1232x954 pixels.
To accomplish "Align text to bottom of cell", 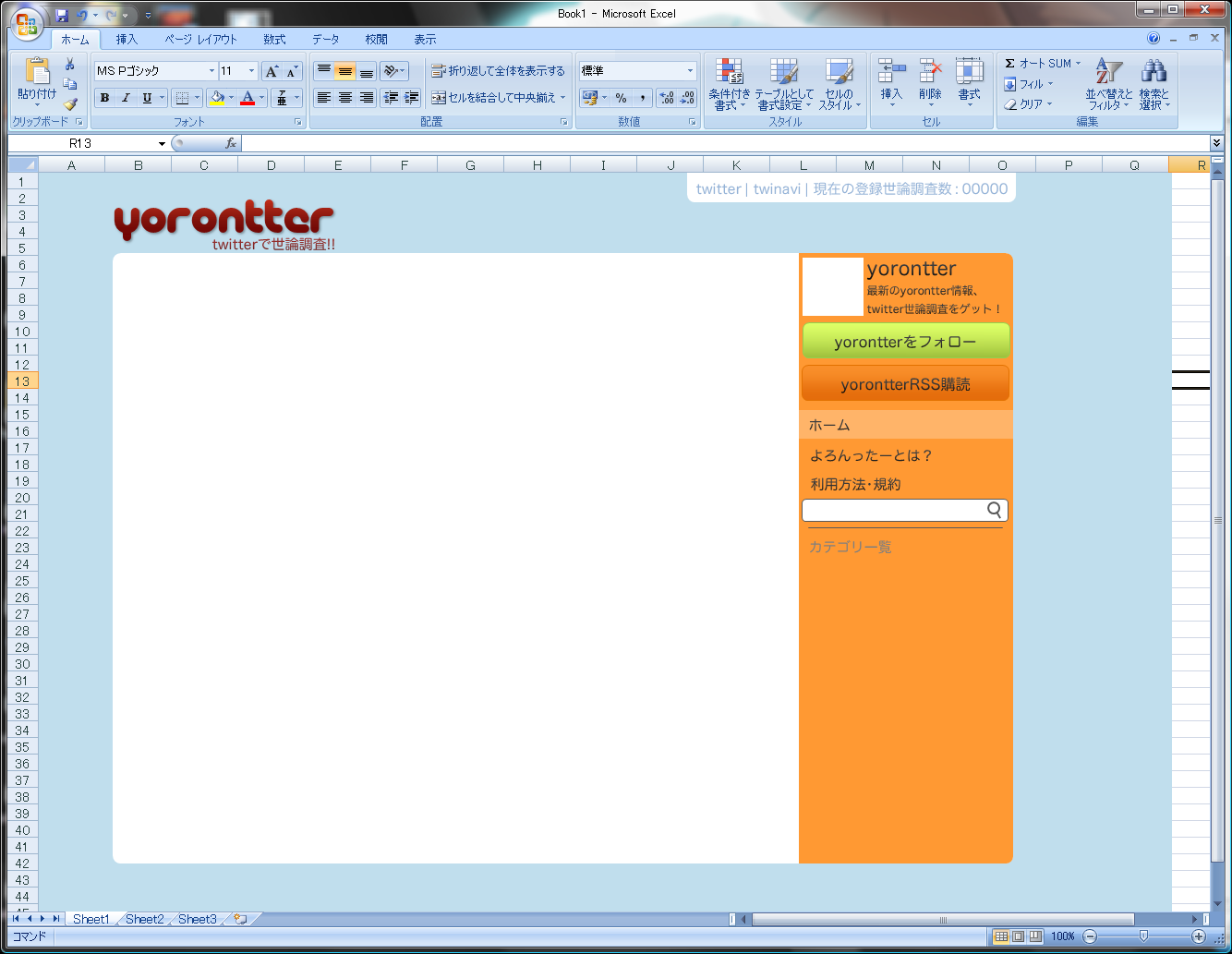I will [x=366, y=71].
